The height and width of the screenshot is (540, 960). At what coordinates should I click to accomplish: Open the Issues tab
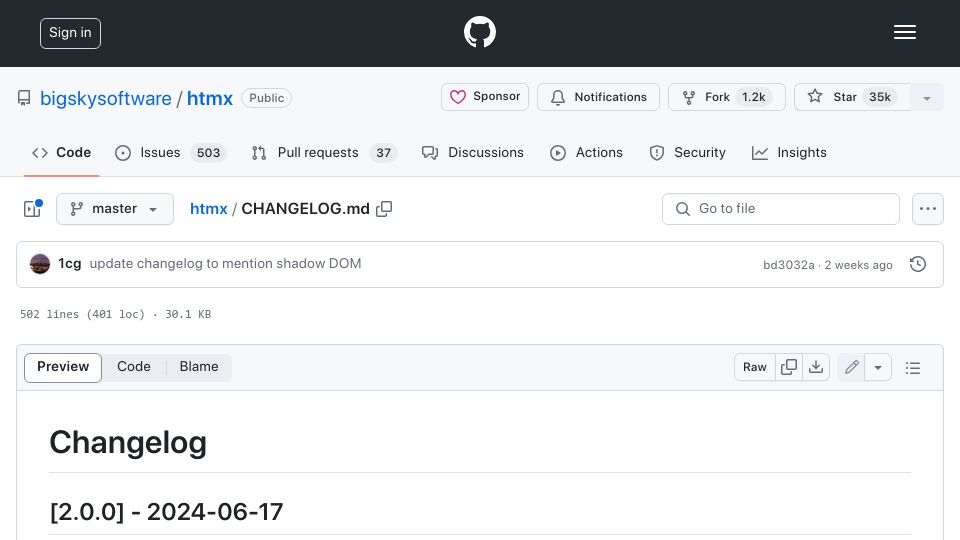pos(170,152)
